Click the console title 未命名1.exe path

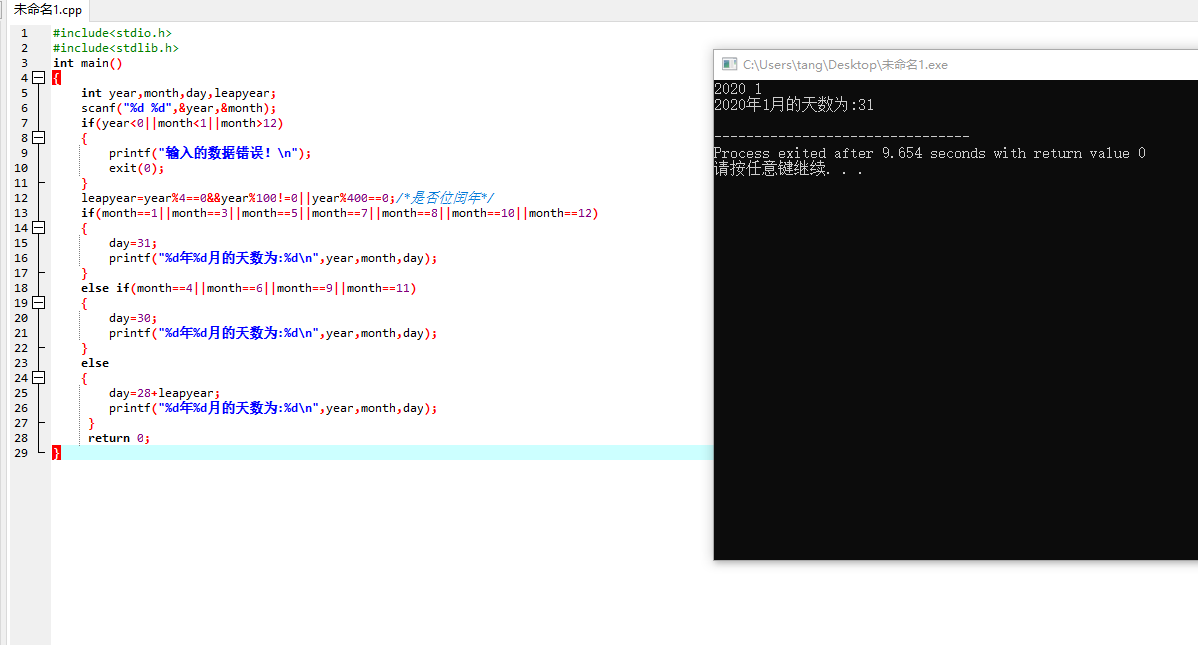click(x=845, y=65)
